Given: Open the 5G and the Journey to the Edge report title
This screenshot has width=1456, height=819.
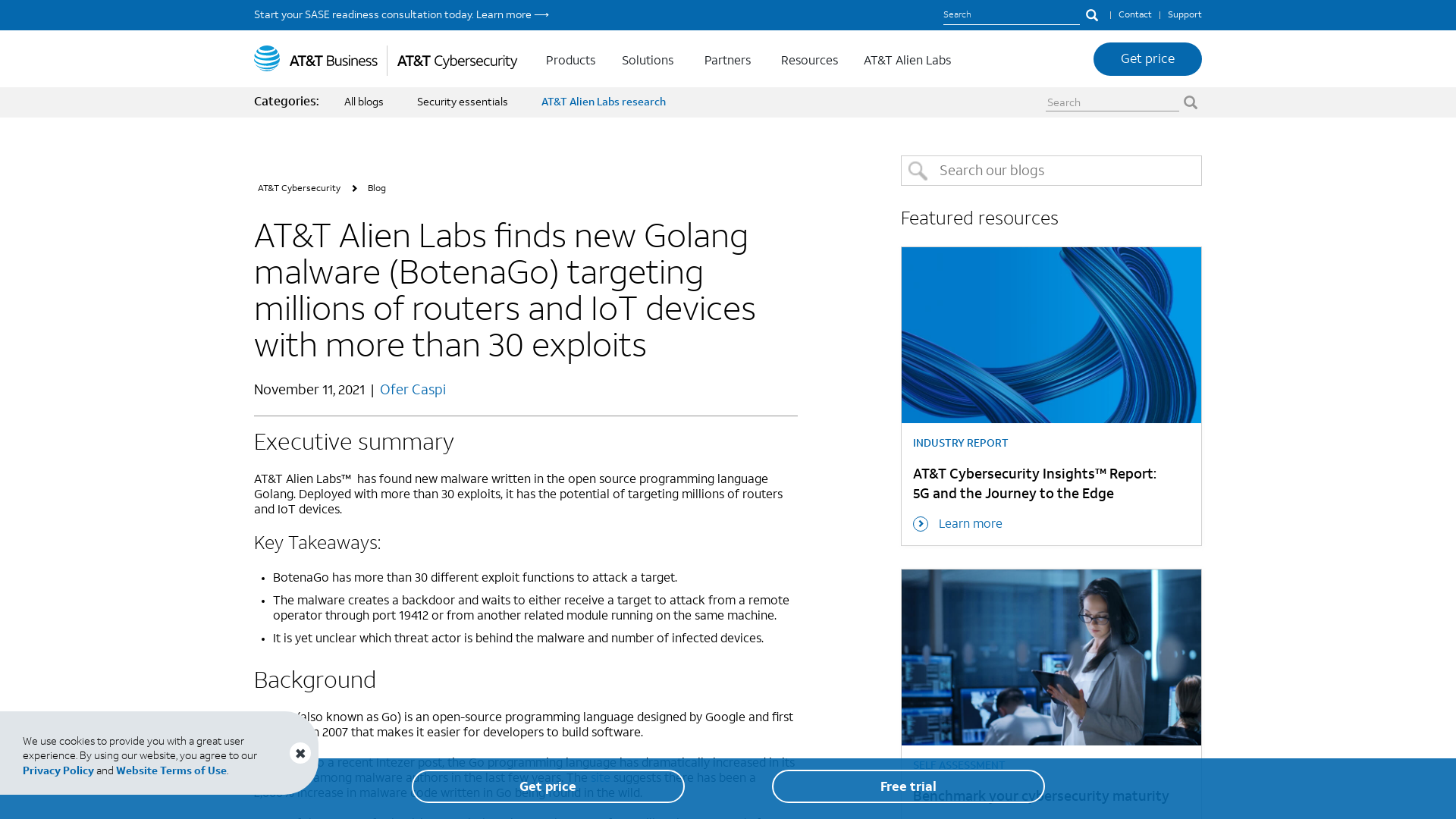Looking at the screenshot, I should click(x=1034, y=484).
